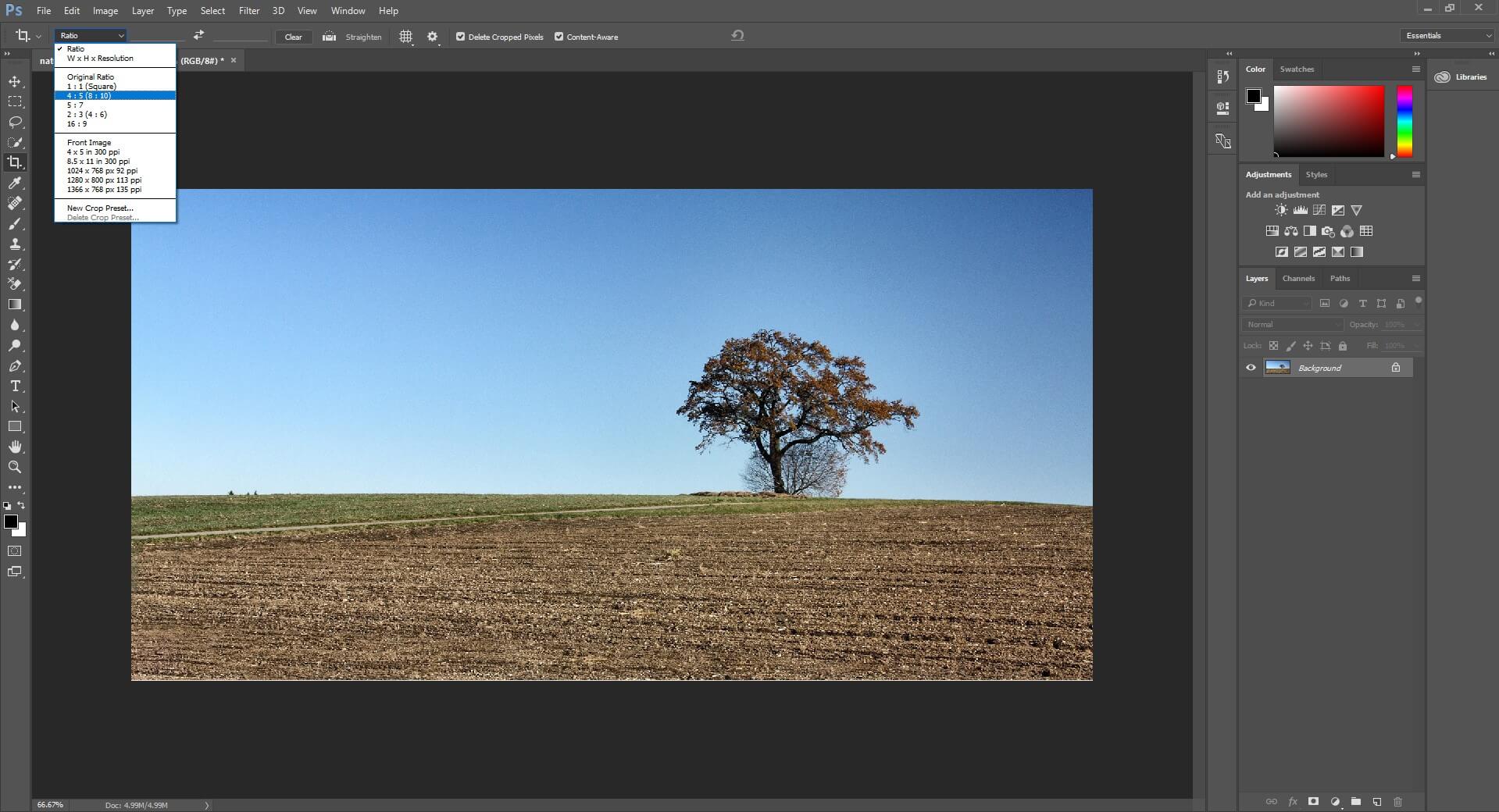Select the Zoom tool
This screenshot has height=812, width=1499.
point(15,467)
